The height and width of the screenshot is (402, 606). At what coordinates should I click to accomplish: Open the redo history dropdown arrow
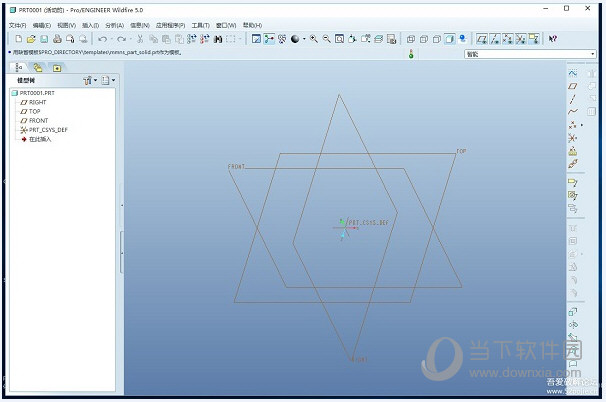tap(131, 39)
